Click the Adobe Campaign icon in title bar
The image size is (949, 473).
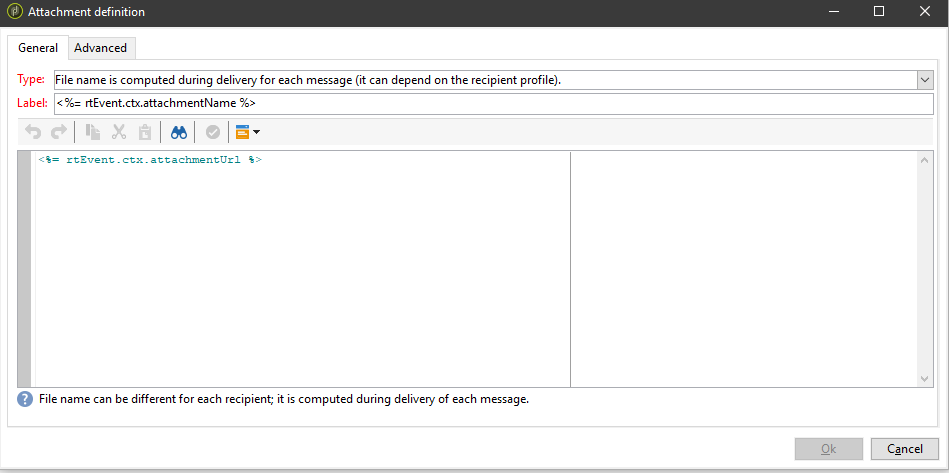coord(15,12)
